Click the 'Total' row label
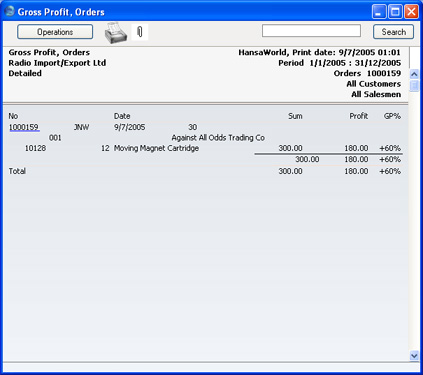This screenshot has height=375, width=423. tap(17, 171)
